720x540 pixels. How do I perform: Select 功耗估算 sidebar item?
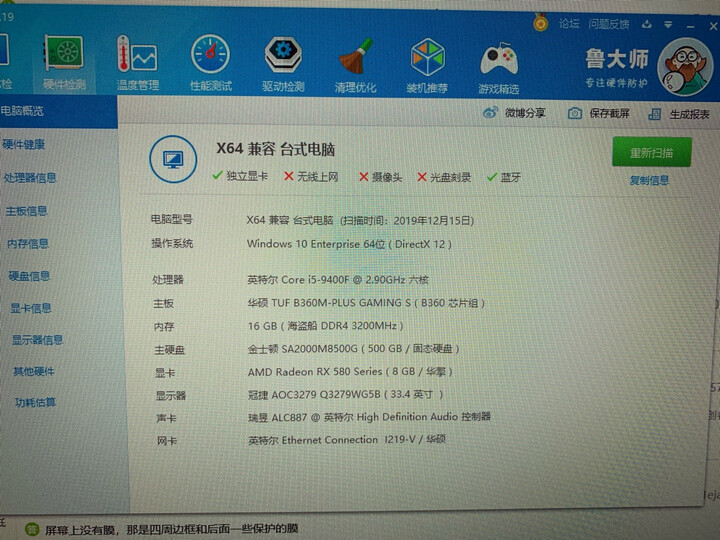35,403
